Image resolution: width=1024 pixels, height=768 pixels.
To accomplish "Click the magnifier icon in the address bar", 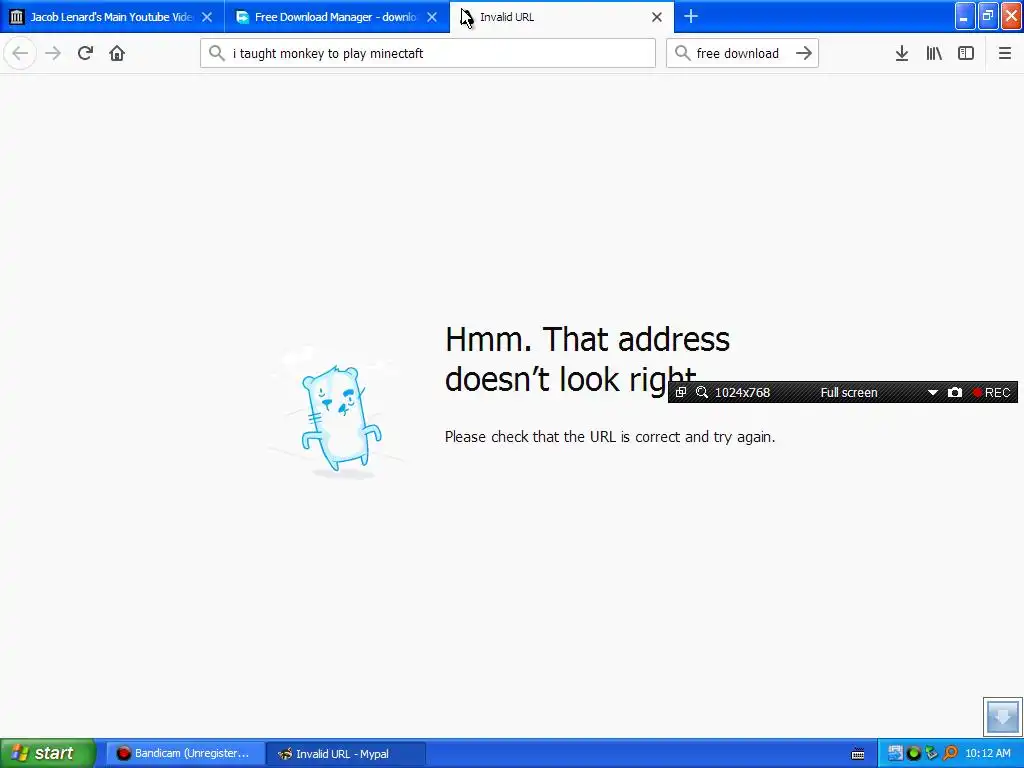I will pos(217,54).
